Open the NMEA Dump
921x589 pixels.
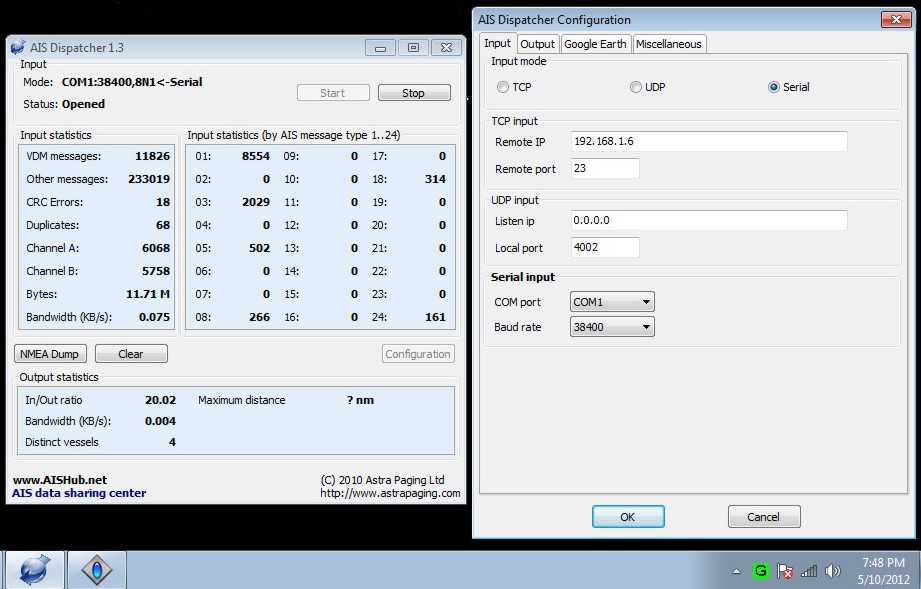point(50,354)
